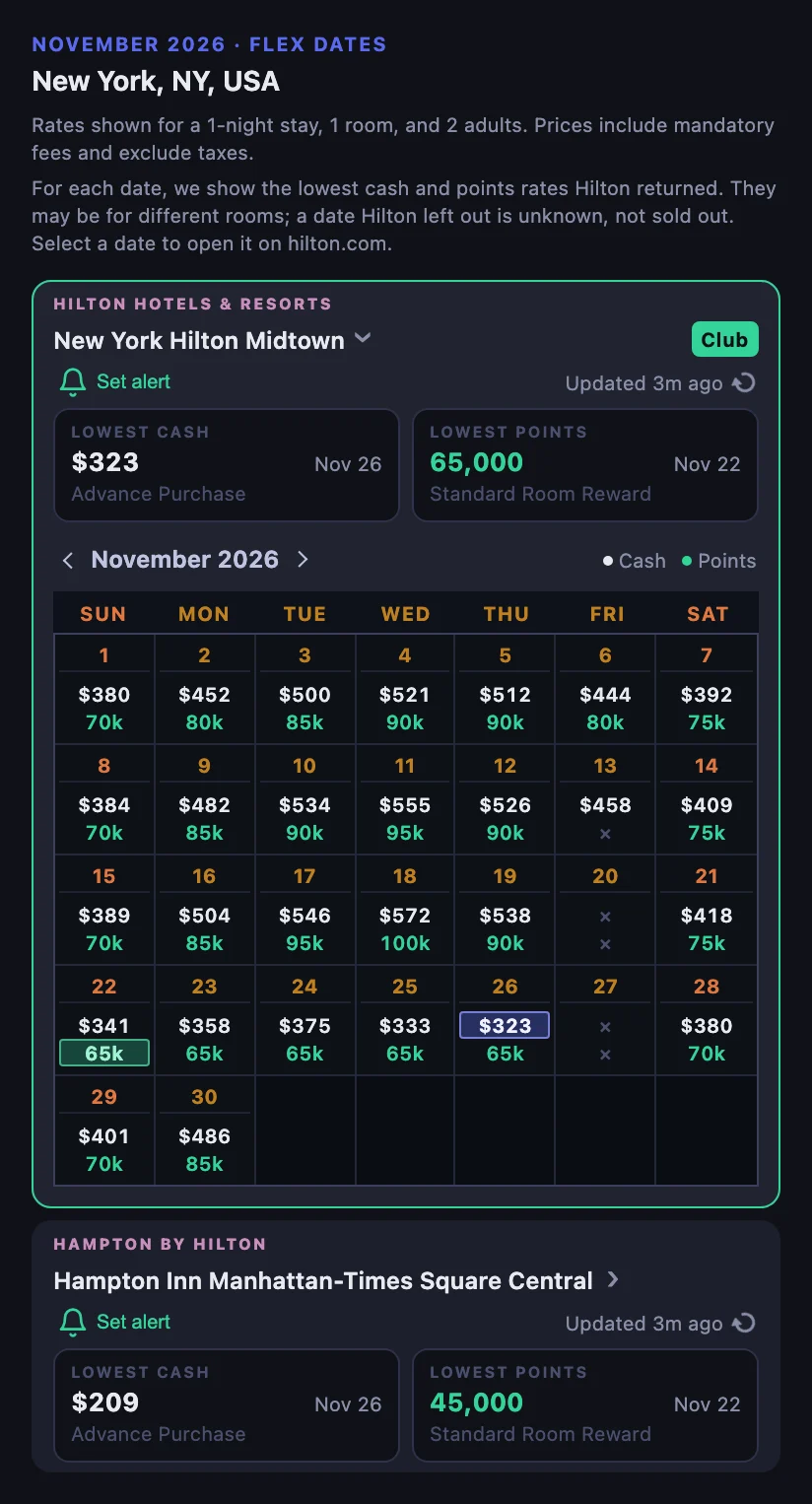Click the Cash legend label

point(643,561)
